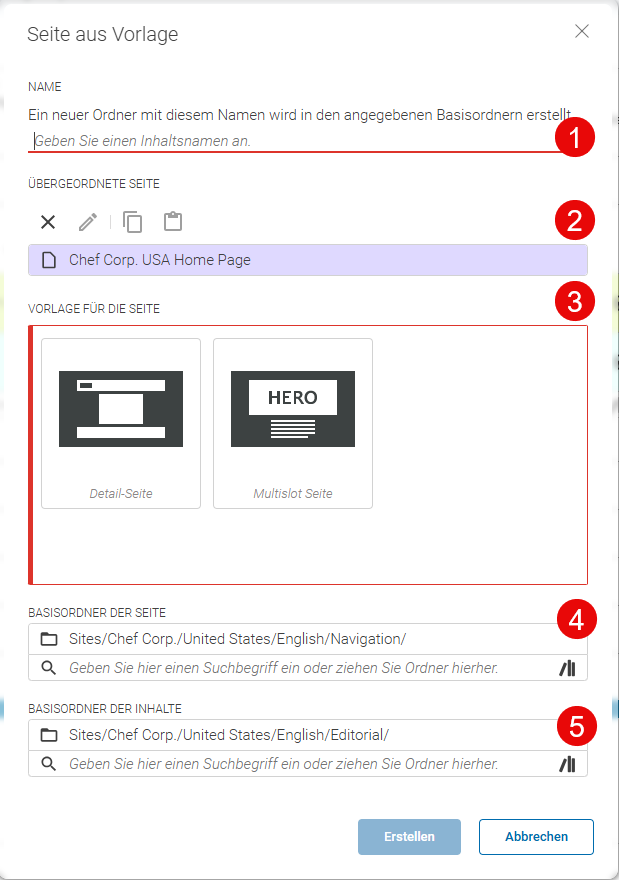Click folder icon beside Navigation path

coord(49,639)
